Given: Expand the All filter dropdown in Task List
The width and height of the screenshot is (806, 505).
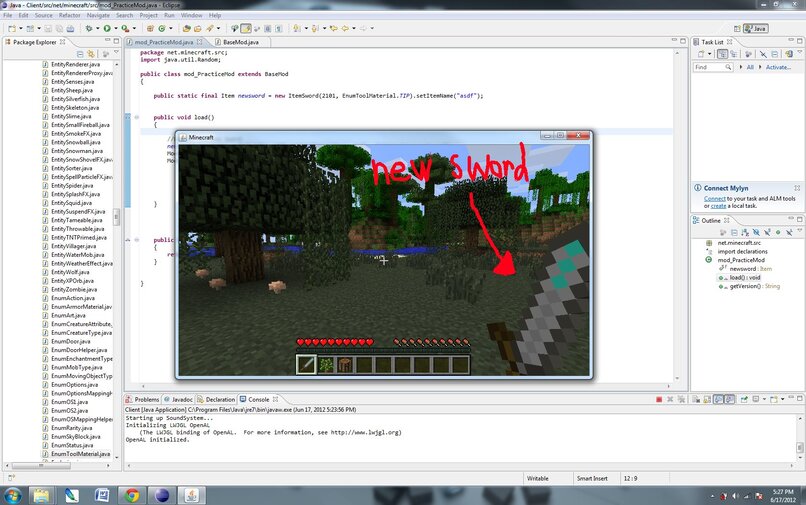Looking at the screenshot, I should click(x=741, y=67).
